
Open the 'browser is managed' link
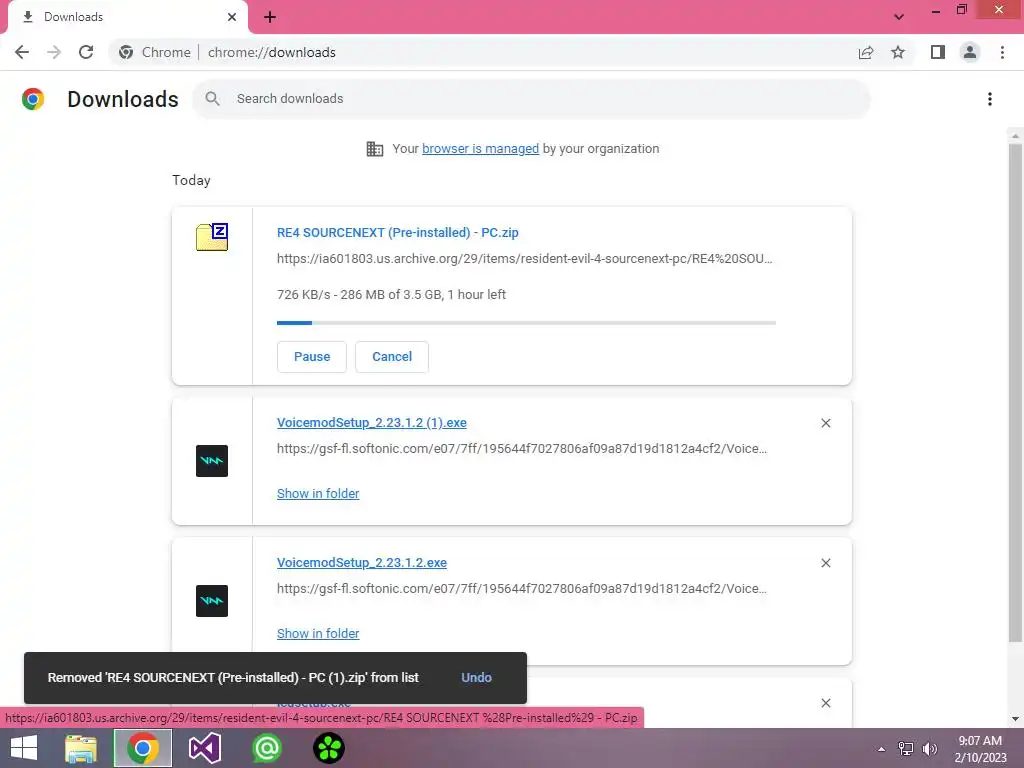[480, 149]
